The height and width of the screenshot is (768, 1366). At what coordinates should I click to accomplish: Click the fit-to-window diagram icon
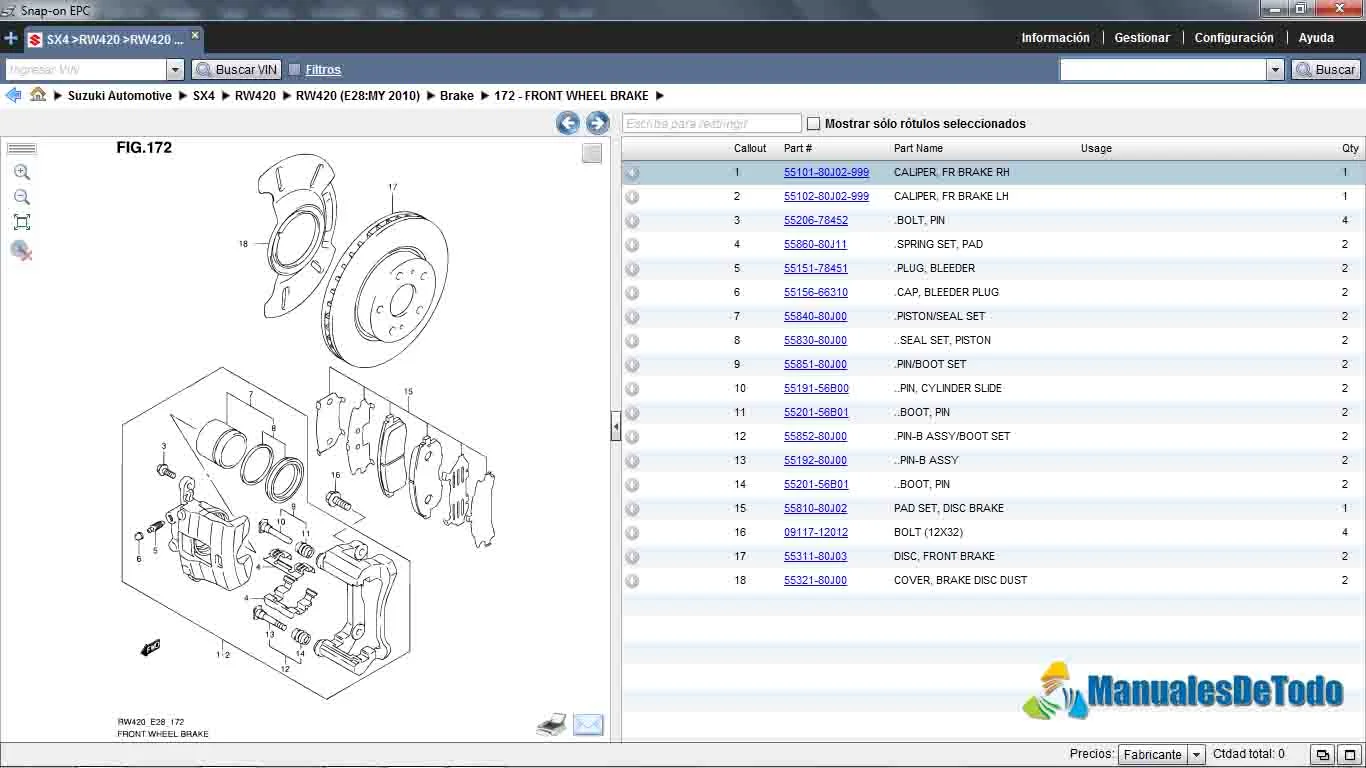(x=22, y=222)
